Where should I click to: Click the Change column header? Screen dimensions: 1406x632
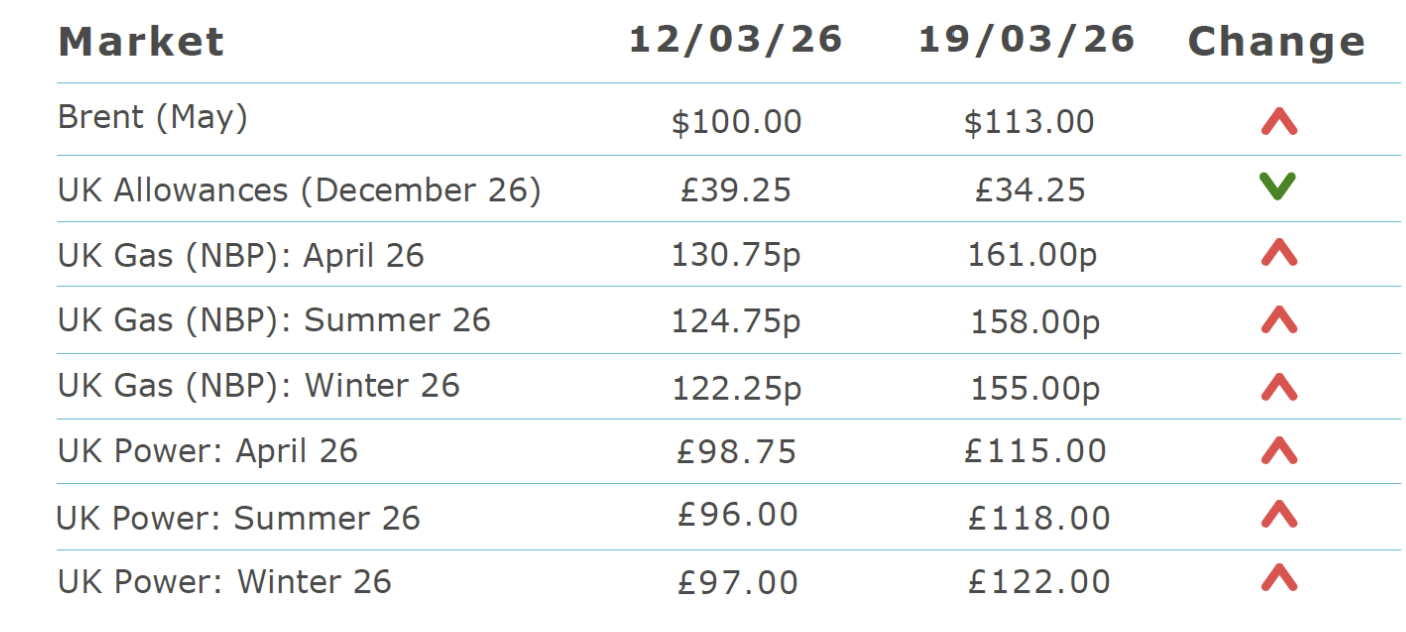pyautogui.click(x=1276, y=42)
